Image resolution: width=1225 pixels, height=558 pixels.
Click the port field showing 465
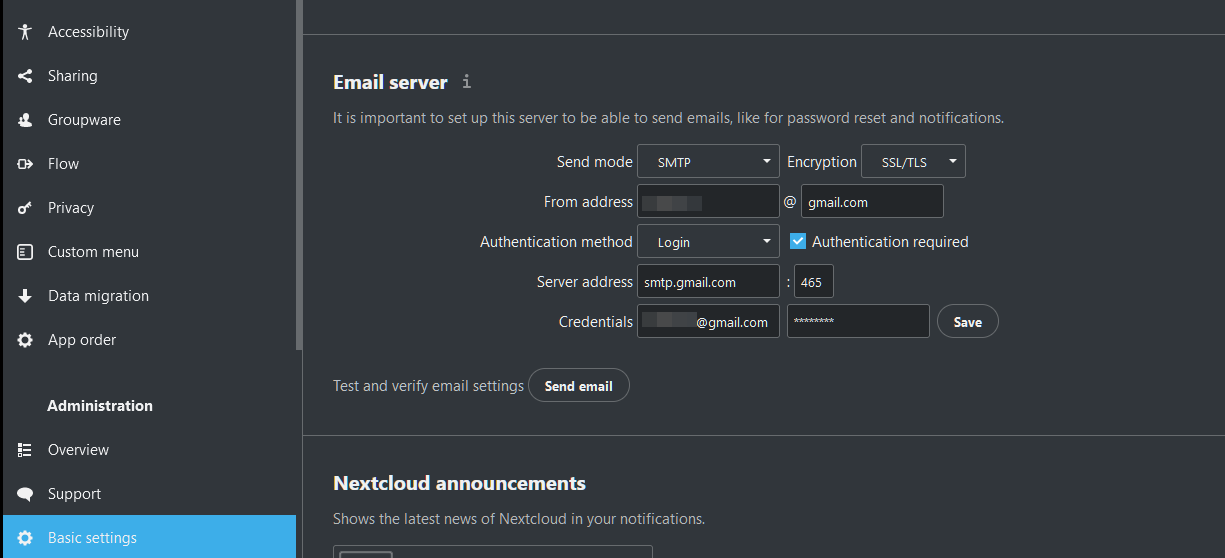[x=814, y=282]
